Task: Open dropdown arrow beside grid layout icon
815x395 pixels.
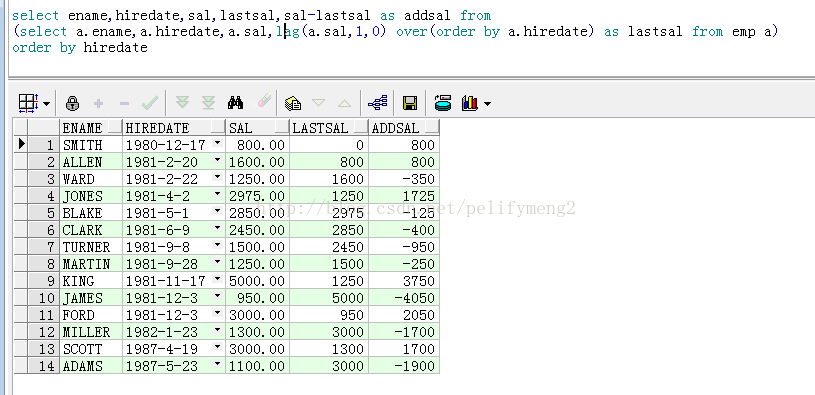Action: tap(46, 104)
